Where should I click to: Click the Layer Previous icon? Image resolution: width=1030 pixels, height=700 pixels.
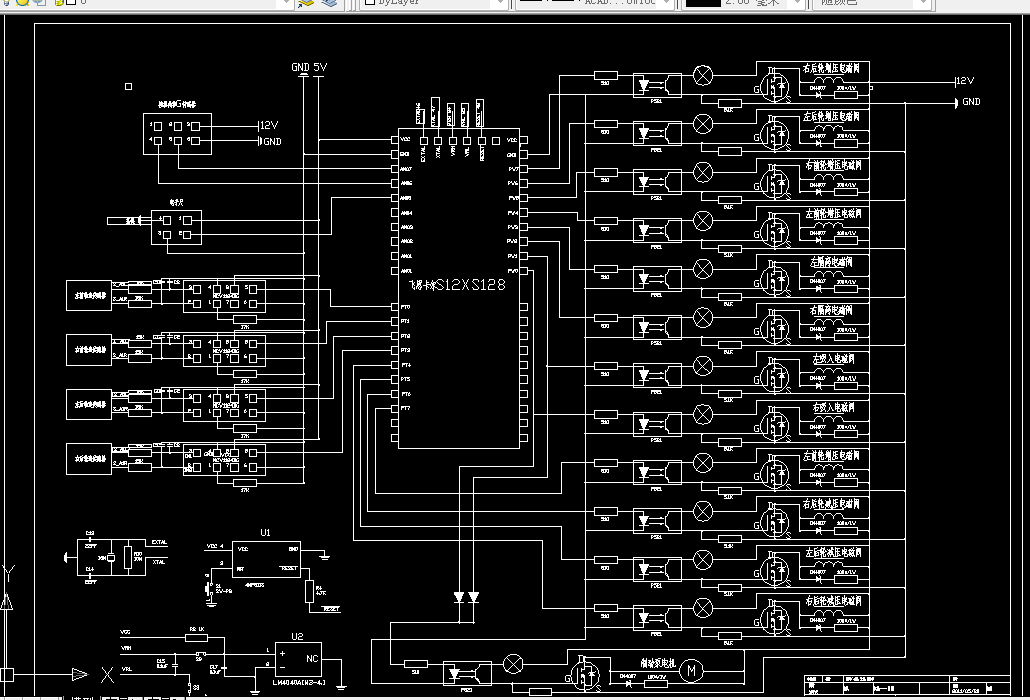coord(305,3)
